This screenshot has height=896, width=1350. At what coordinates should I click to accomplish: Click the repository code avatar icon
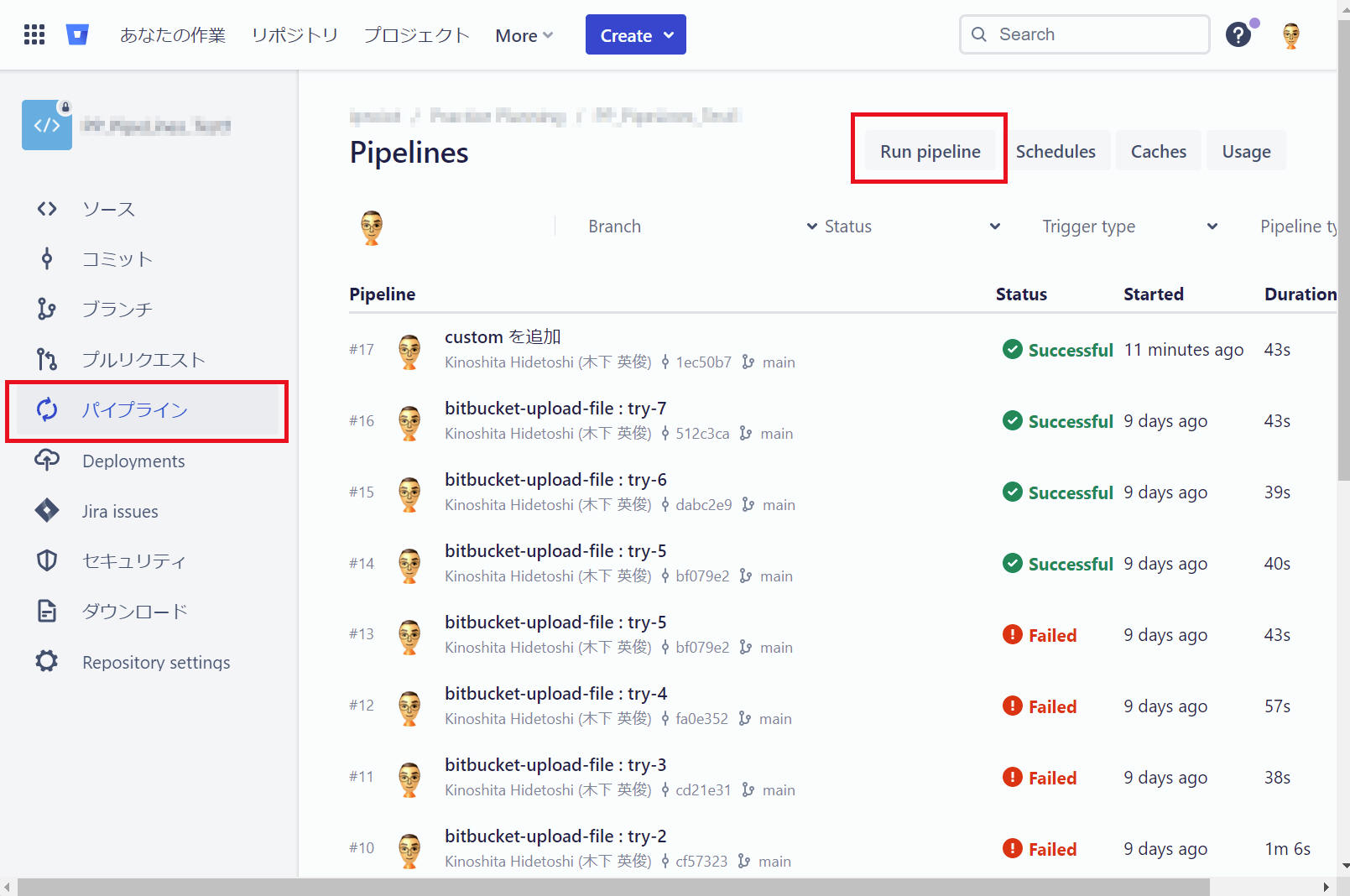click(47, 125)
